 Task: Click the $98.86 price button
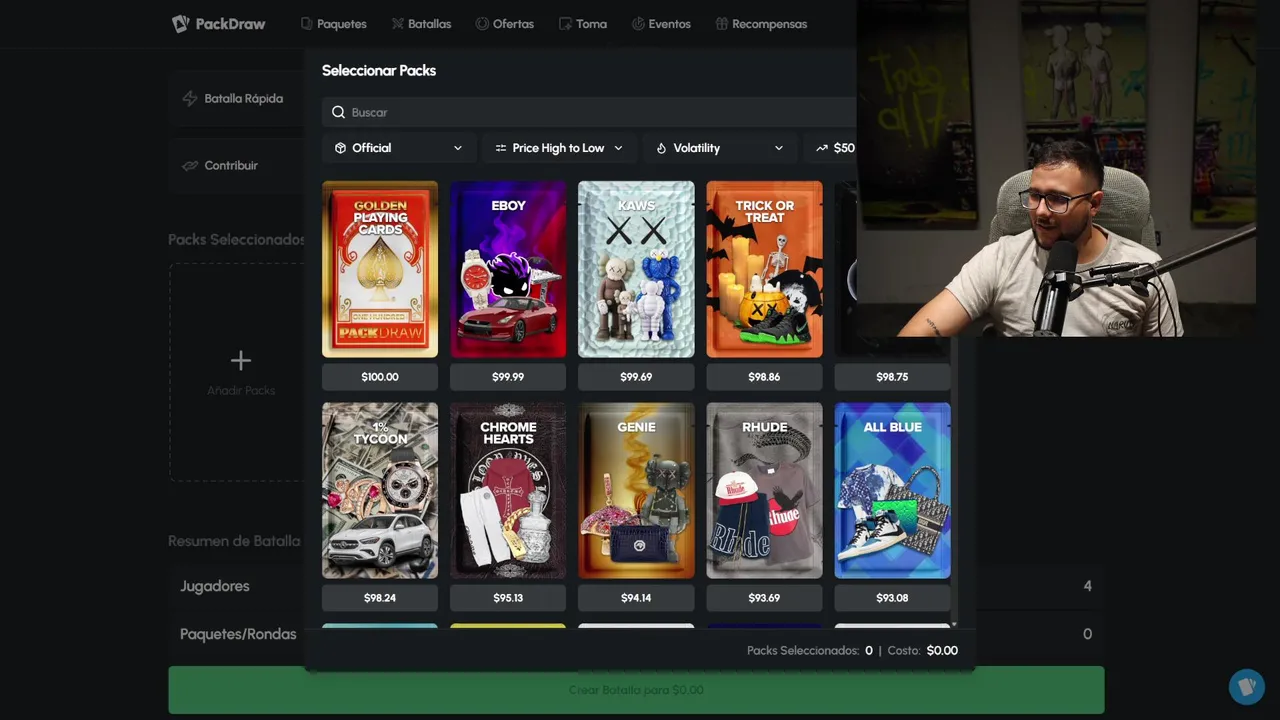coord(764,377)
